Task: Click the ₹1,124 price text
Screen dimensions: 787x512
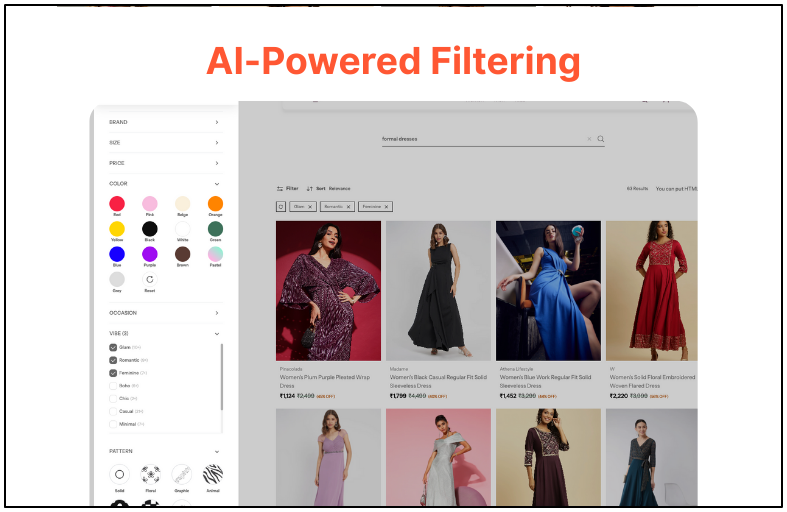Action: click(x=287, y=396)
